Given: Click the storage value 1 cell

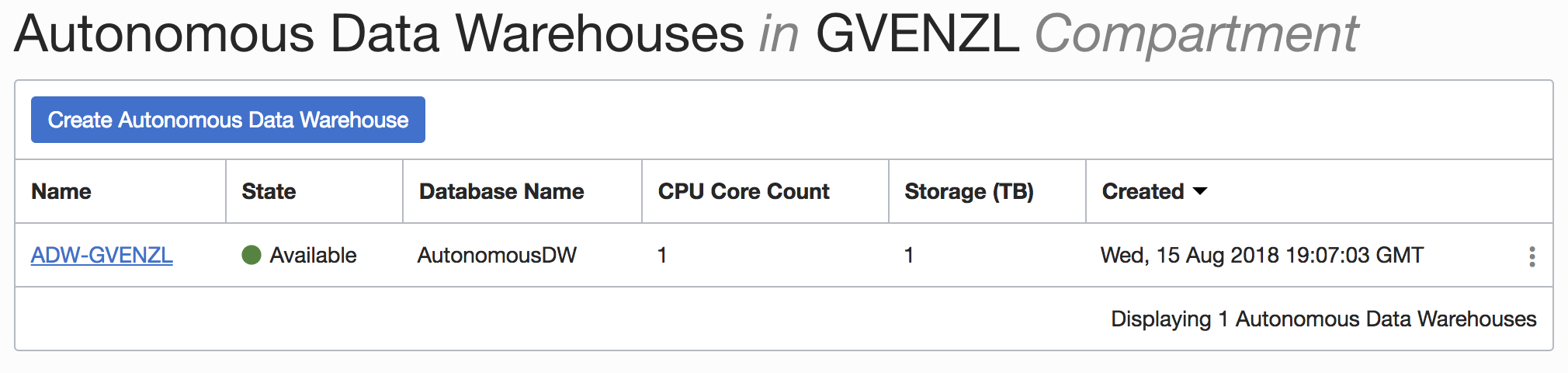Looking at the screenshot, I should [x=909, y=255].
